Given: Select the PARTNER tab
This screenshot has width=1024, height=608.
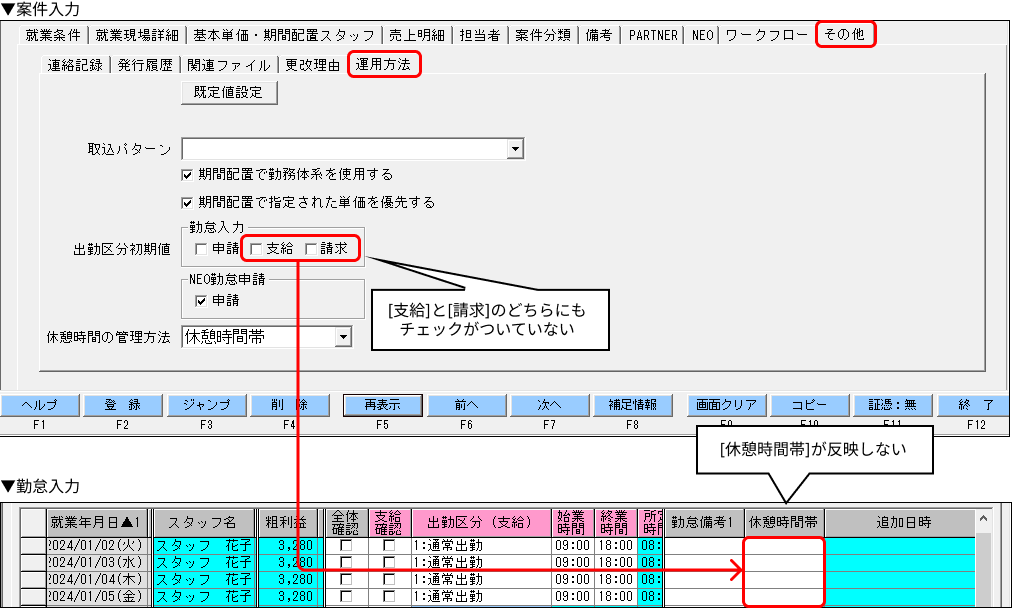Looking at the screenshot, I should [653, 35].
